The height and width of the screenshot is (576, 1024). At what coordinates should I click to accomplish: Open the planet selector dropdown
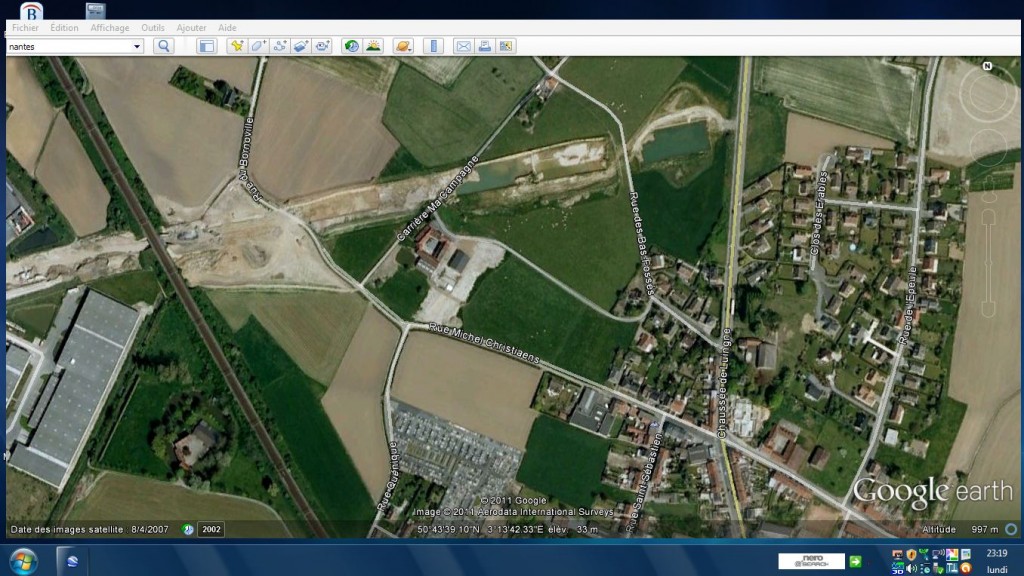coord(402,46)
